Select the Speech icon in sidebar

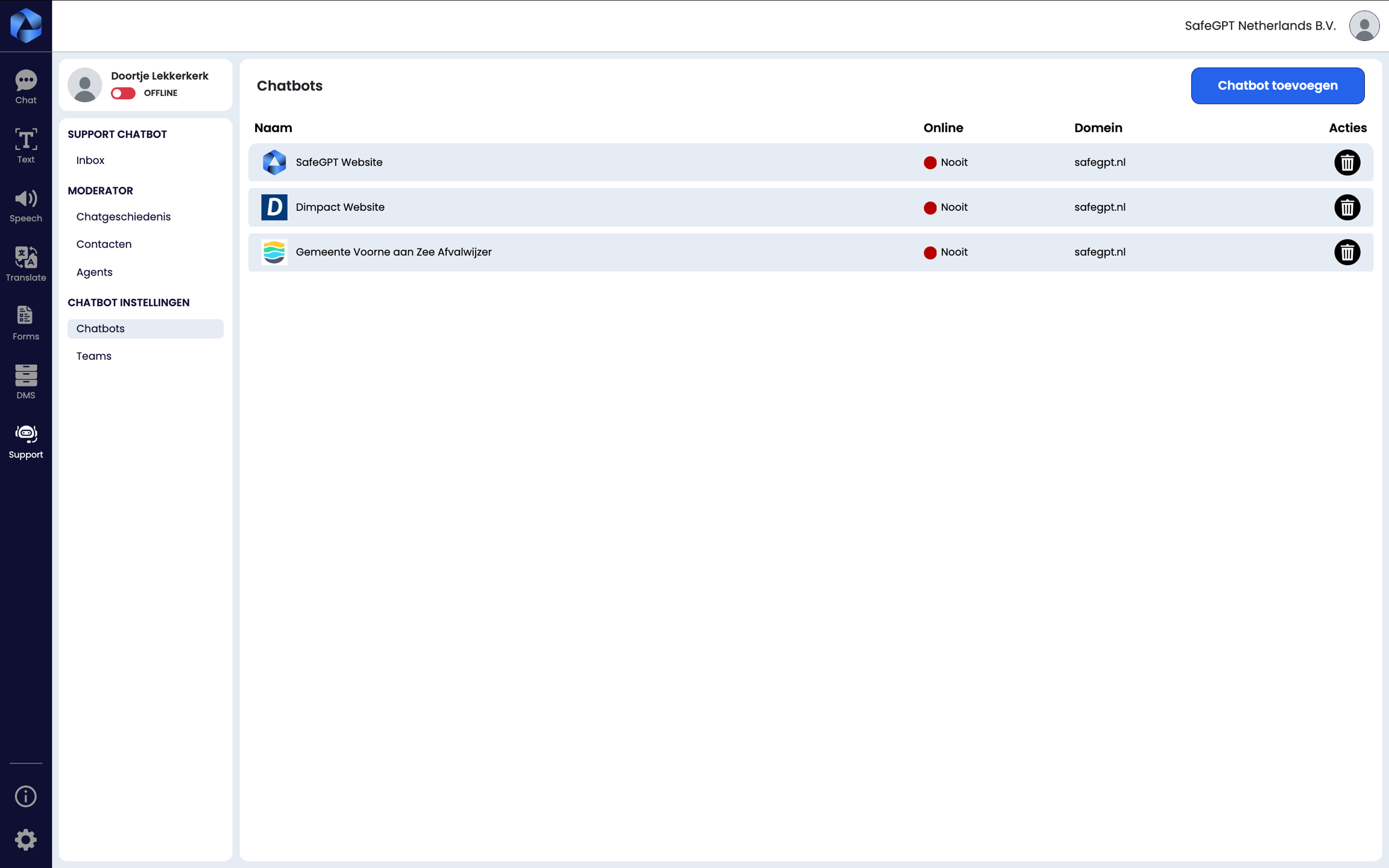click(25, 205)
